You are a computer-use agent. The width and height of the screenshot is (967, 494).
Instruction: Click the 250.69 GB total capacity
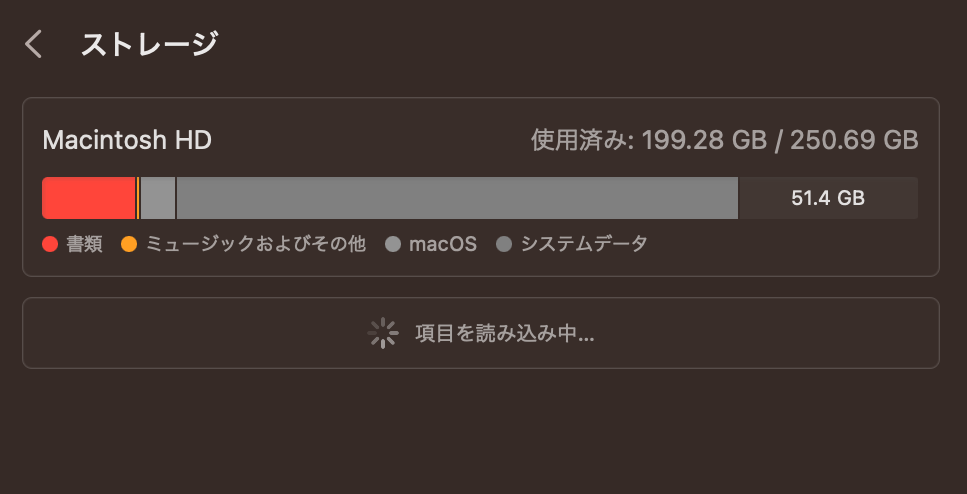click(854, 140)
